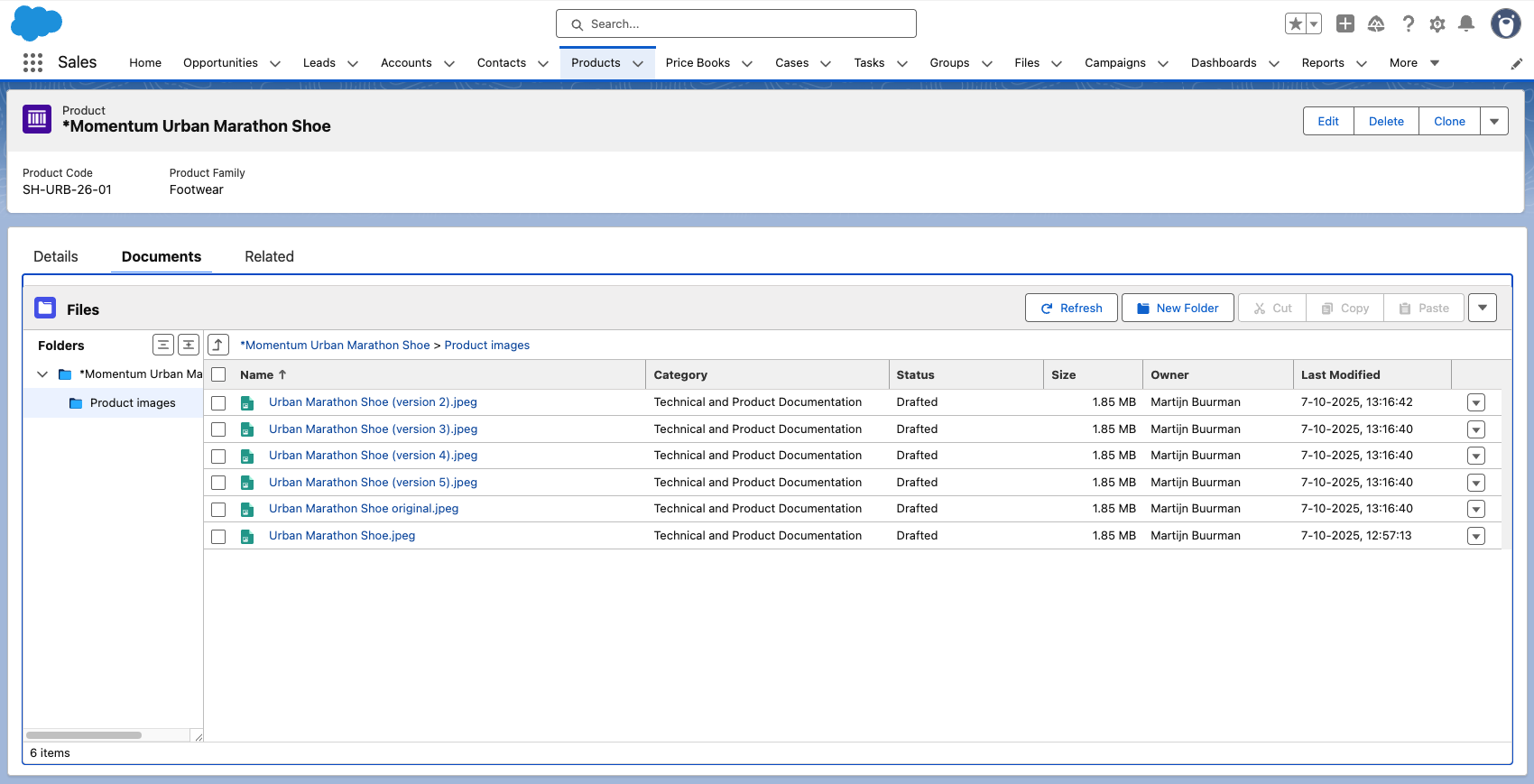Open the Opportunities tab dropdown chevron
Screen dimensions: 1534x784
[x=275, y=63]
